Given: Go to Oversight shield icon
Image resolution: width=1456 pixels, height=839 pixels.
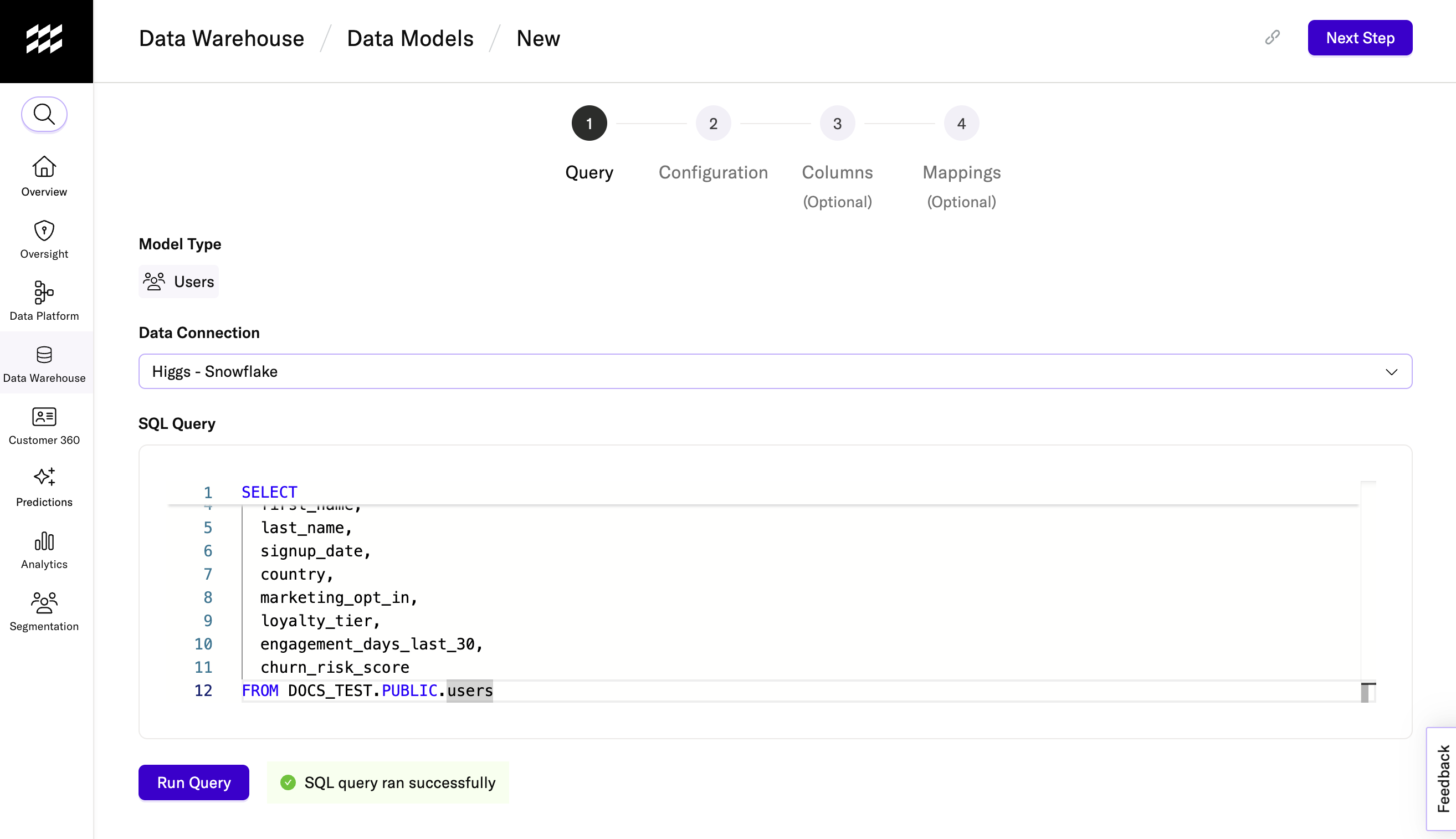Looking at the screenshot, I should pyautogui.click(x=44, y=231).
